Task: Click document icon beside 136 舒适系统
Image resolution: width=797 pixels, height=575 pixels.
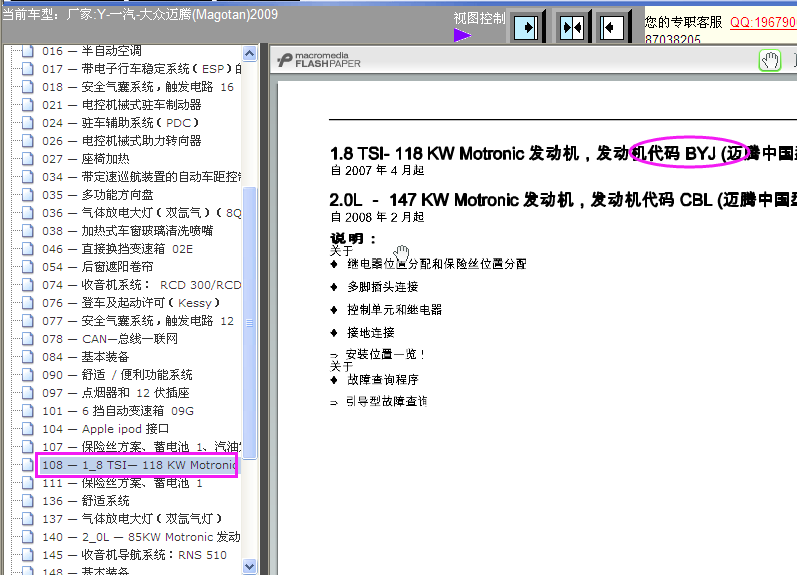Action: (x=28, y=501)
